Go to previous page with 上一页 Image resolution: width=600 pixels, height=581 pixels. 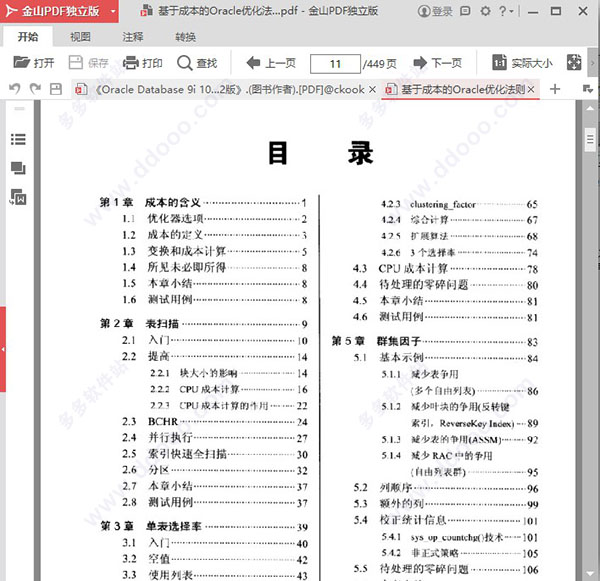[271, 63]
